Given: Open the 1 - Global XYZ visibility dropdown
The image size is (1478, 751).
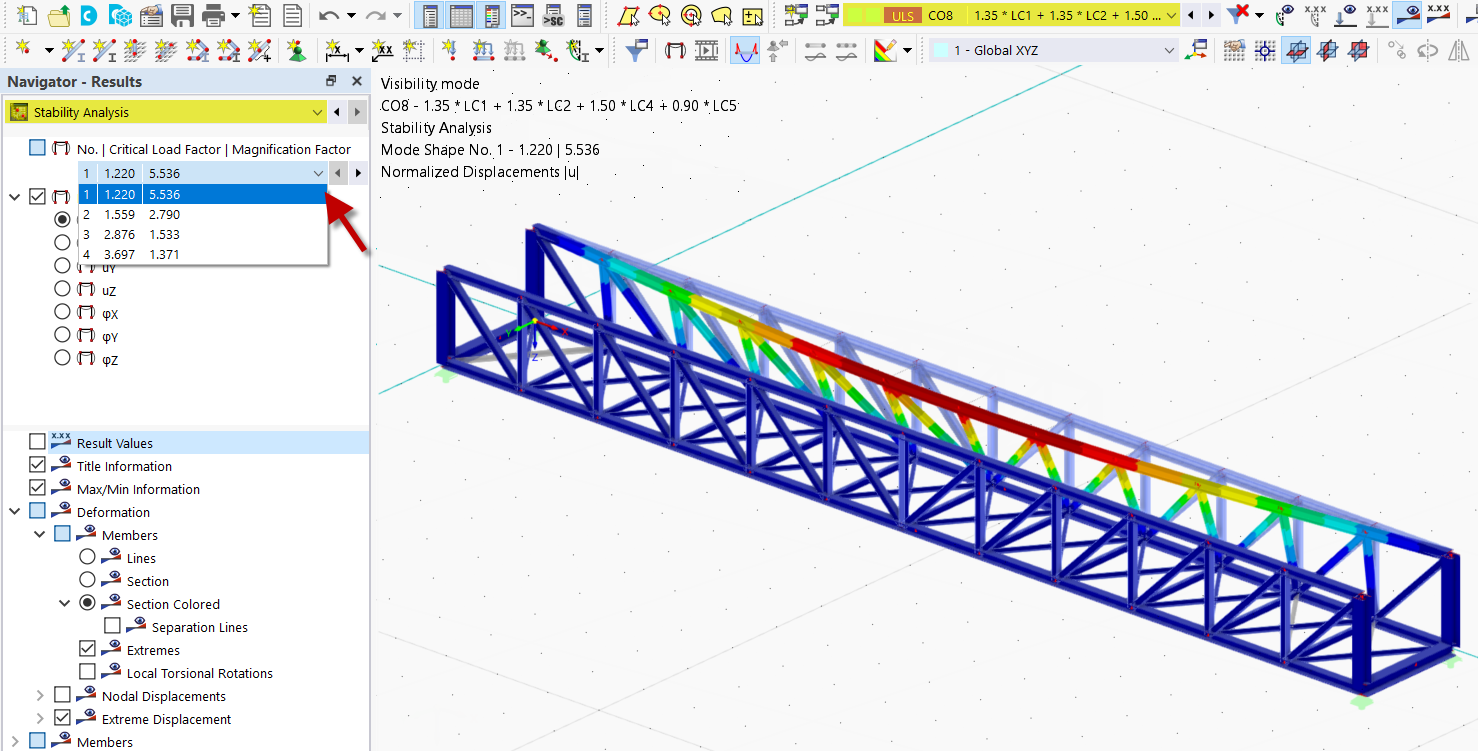Looking at the screenshot, I should coord(1168,49).
